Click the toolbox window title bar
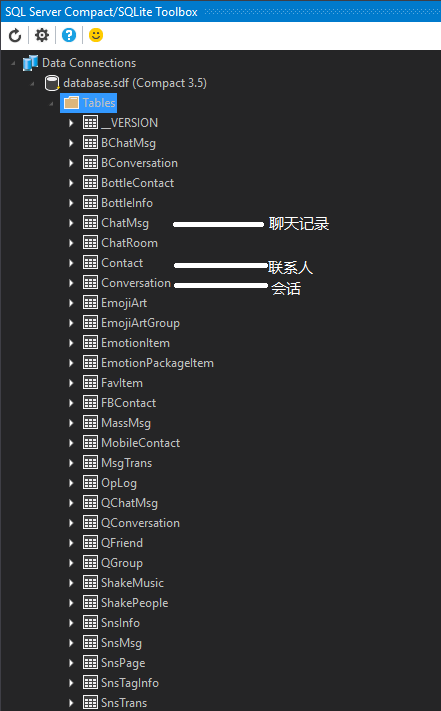441x711 pixels. 220,12
